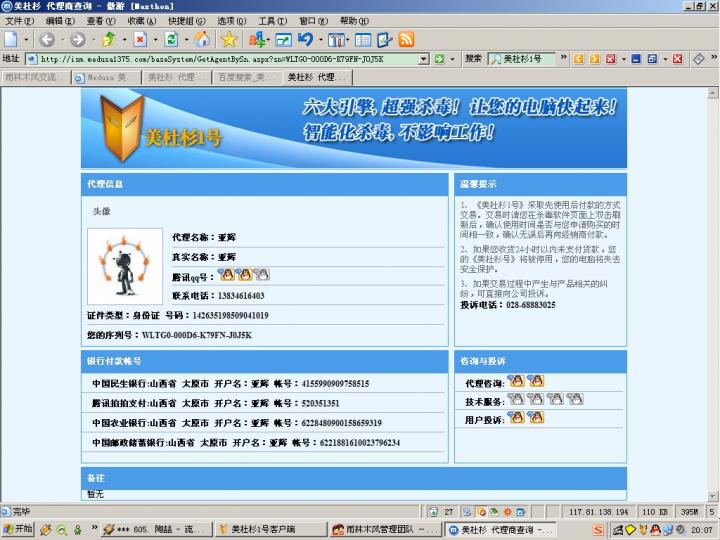Open the 工具(T) tools menu
Image resolution: width=720 pixels, height=540 pixels.
tap(272, 21)
